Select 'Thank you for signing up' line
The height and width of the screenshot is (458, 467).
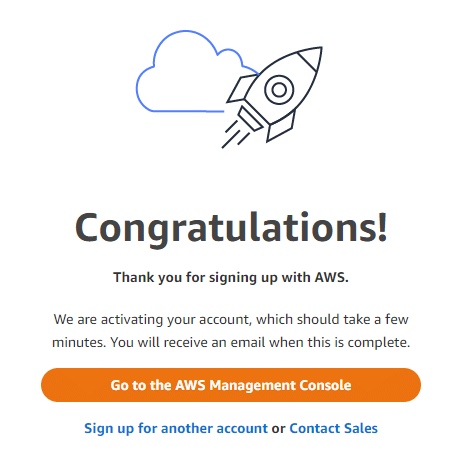pos(231,277)
